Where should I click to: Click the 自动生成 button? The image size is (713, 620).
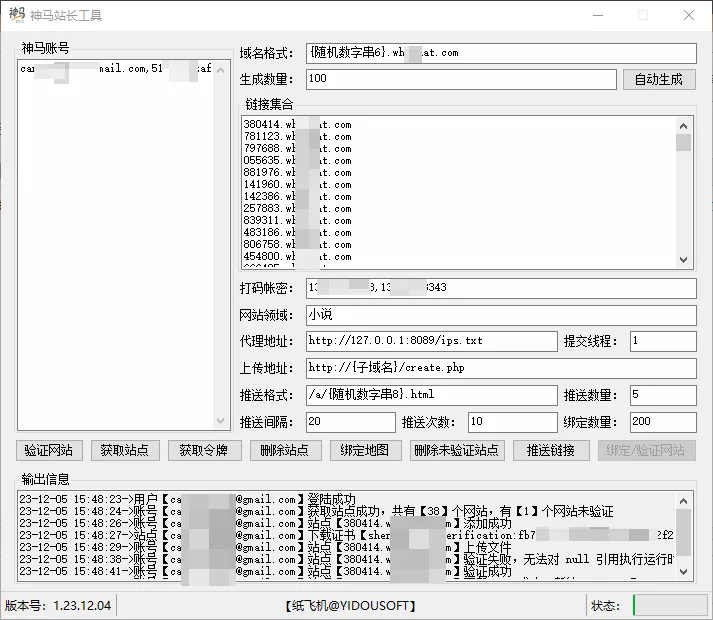coord(659,80)
